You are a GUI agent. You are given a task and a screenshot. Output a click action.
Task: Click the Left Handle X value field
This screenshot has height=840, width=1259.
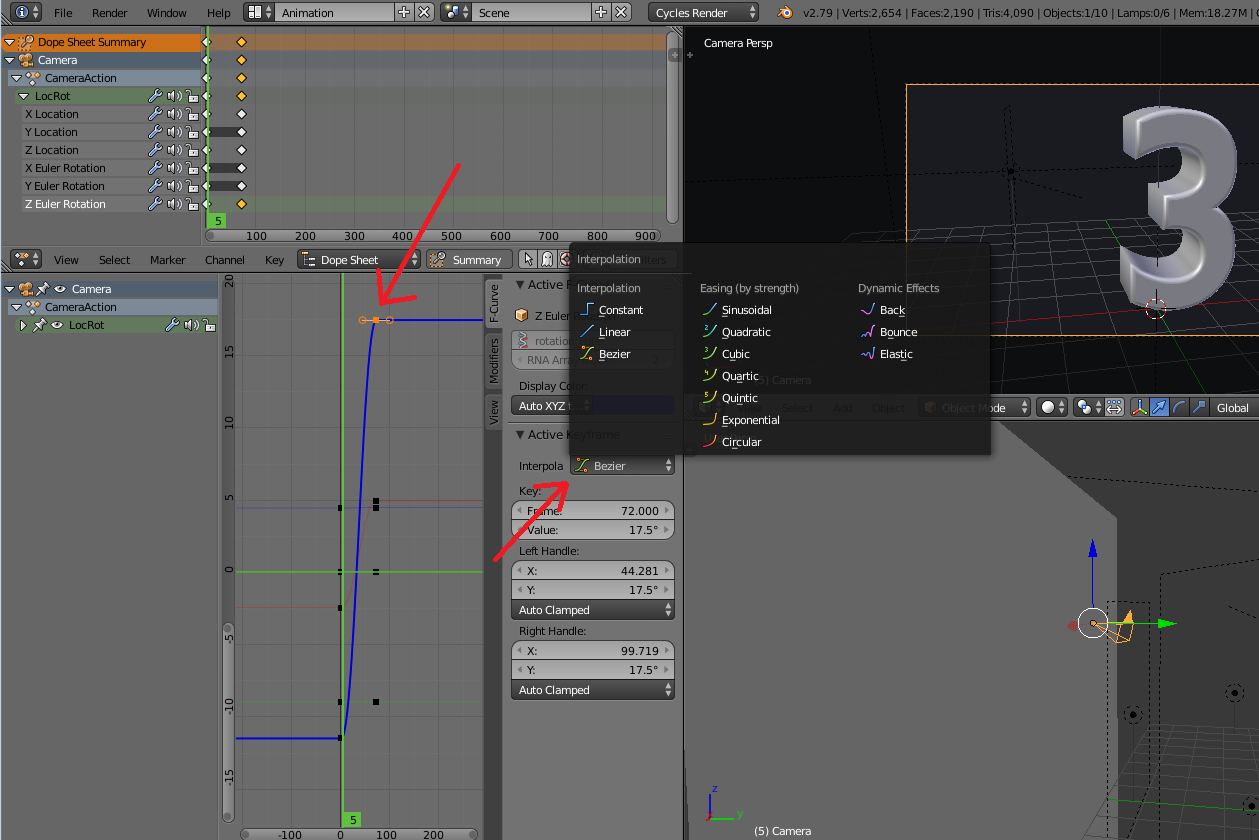[x=593, y=570]
